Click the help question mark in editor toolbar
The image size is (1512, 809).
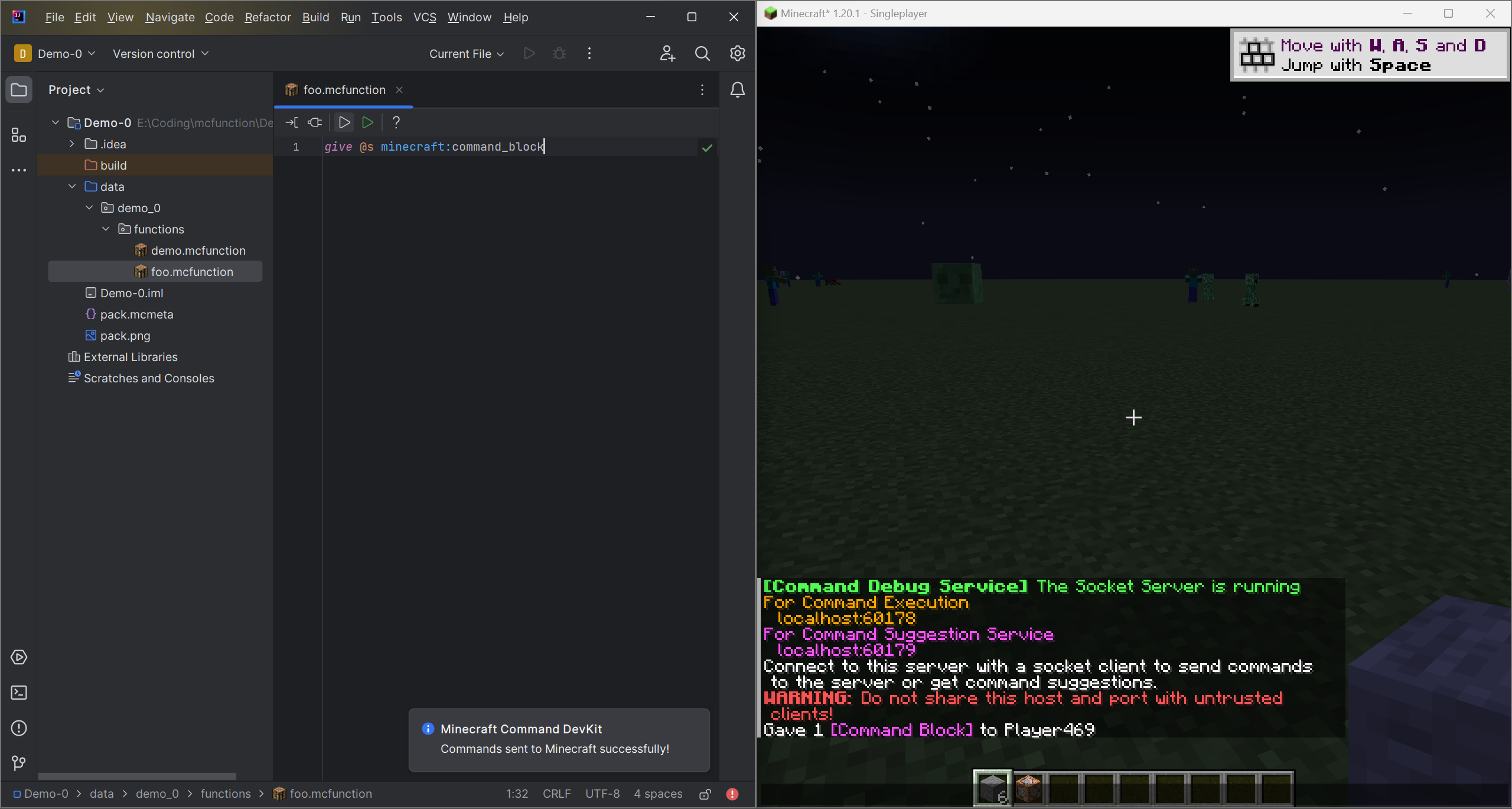point(396,122)
